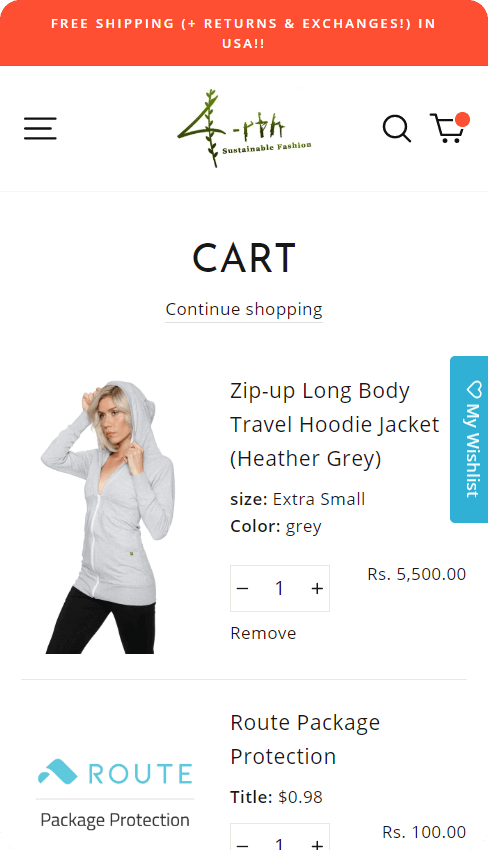
Task: Click the orange cart notification dot
Action: 462,120
